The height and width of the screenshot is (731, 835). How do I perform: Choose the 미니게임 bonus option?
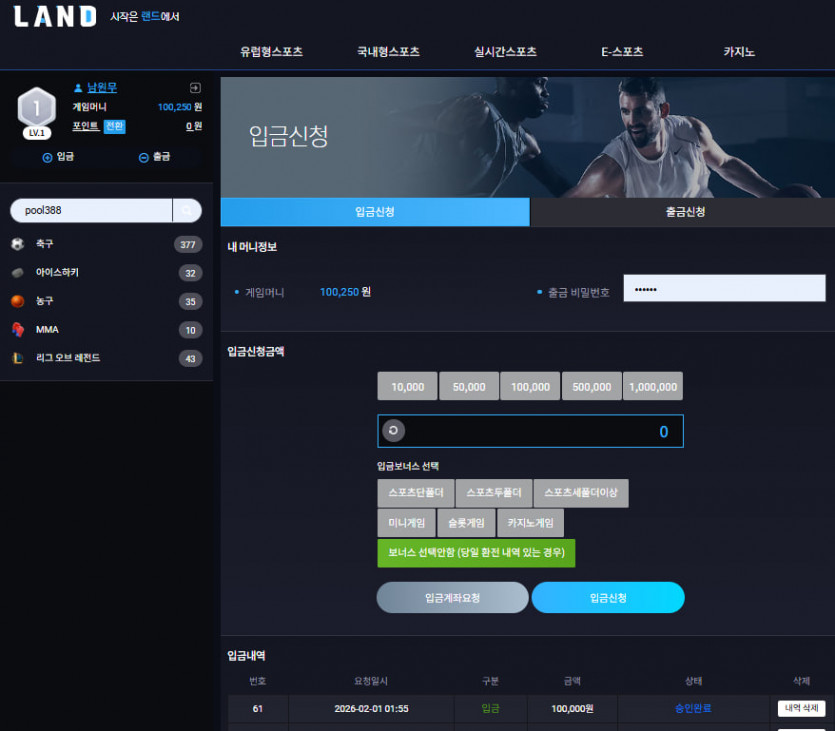click(406, 523)
